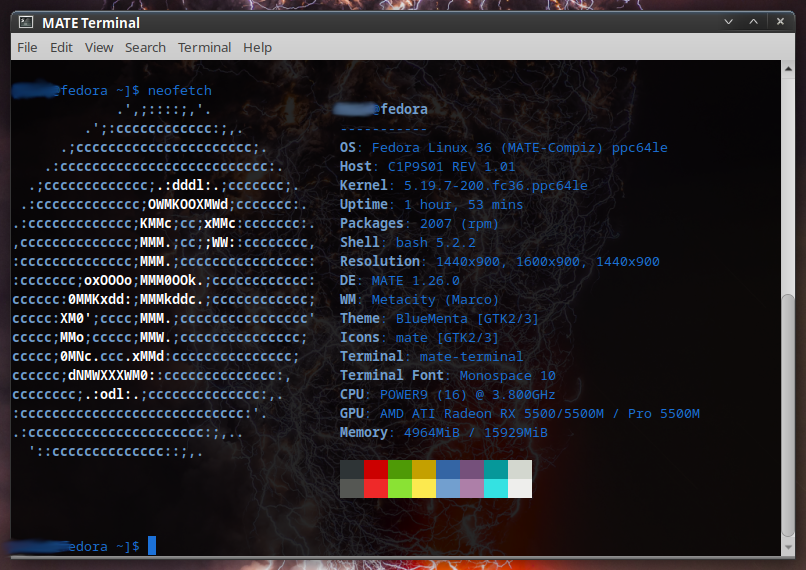Image resolution: width=806 pixels, height=570 pixels.
Task: Click the Theme value 'BlueMenta [GTK2/3]'
Action: (x=467, y=319)
